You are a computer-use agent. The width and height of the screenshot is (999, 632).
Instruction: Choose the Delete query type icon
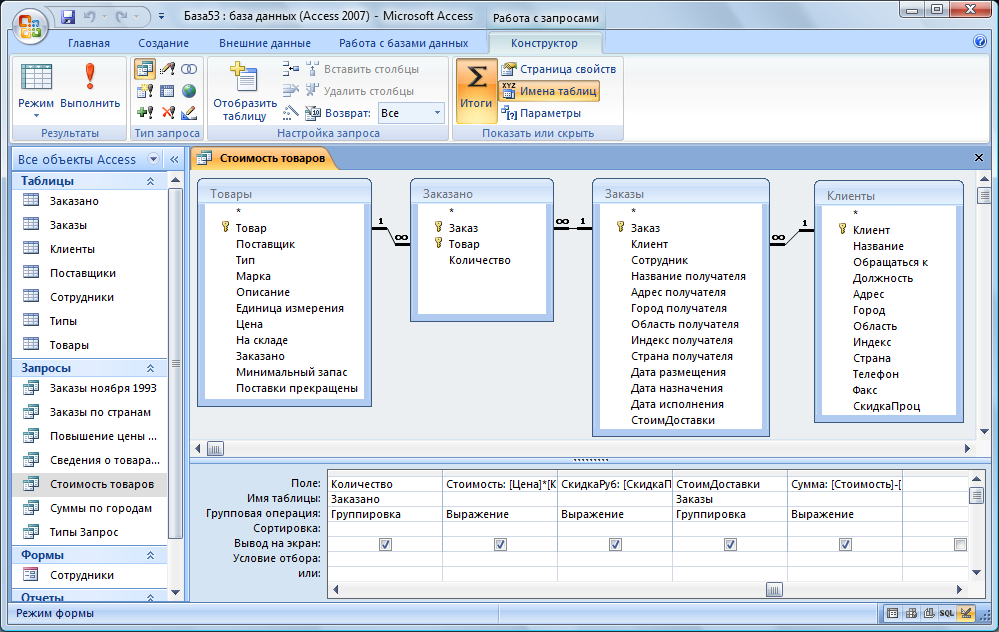pyautogui.click(x=168, y=113)
